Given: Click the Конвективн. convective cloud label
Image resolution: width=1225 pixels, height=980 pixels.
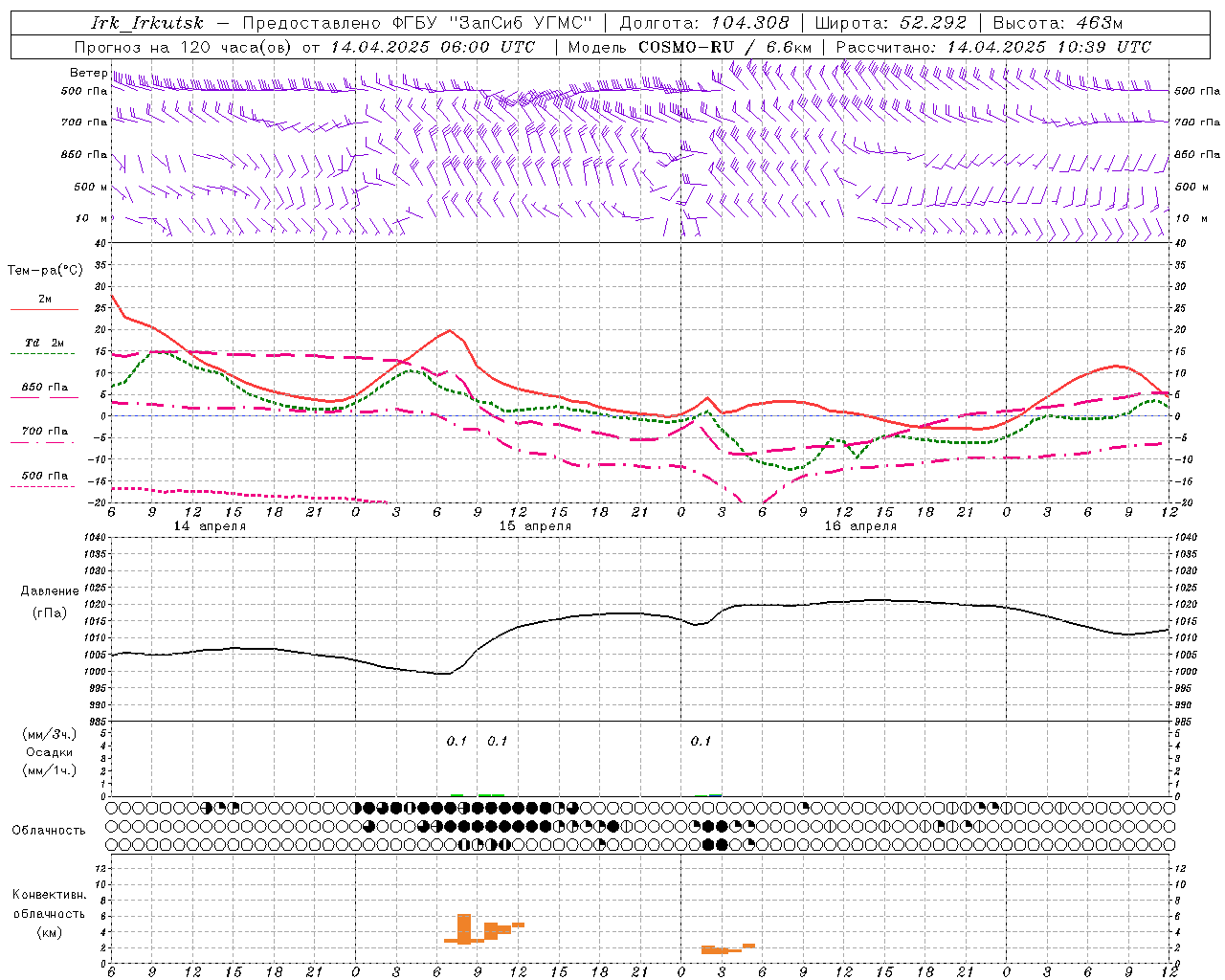Looking at the screenshot, I should pyautogui.click(x=49, y=895).
